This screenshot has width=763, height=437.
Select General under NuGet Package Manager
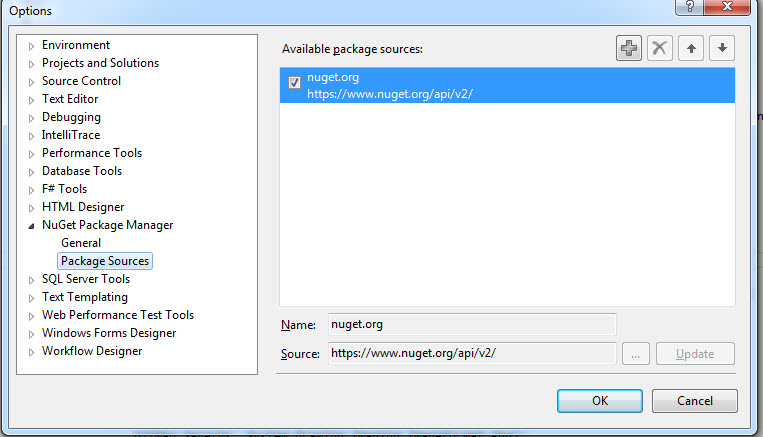(81, 243)
